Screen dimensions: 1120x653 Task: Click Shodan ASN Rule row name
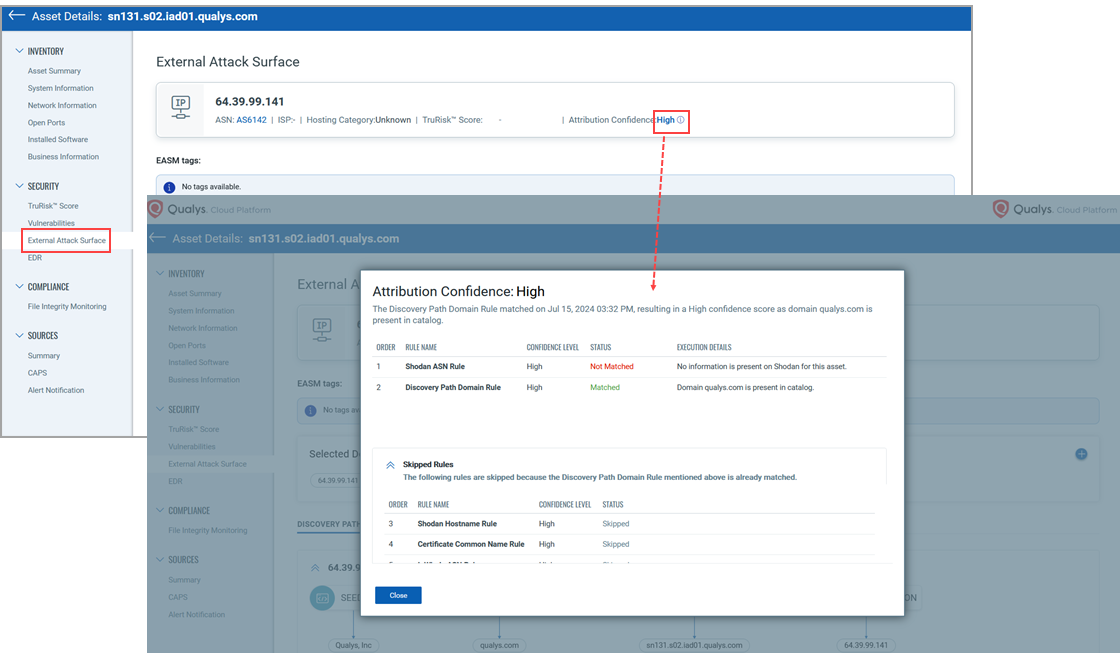pos(435,367)
